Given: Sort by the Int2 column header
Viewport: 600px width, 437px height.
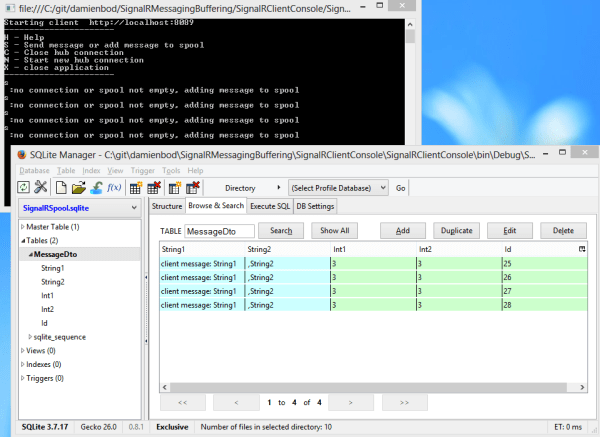Looking at the screenshot, I should pyautogui.click(x=459, y=249).
